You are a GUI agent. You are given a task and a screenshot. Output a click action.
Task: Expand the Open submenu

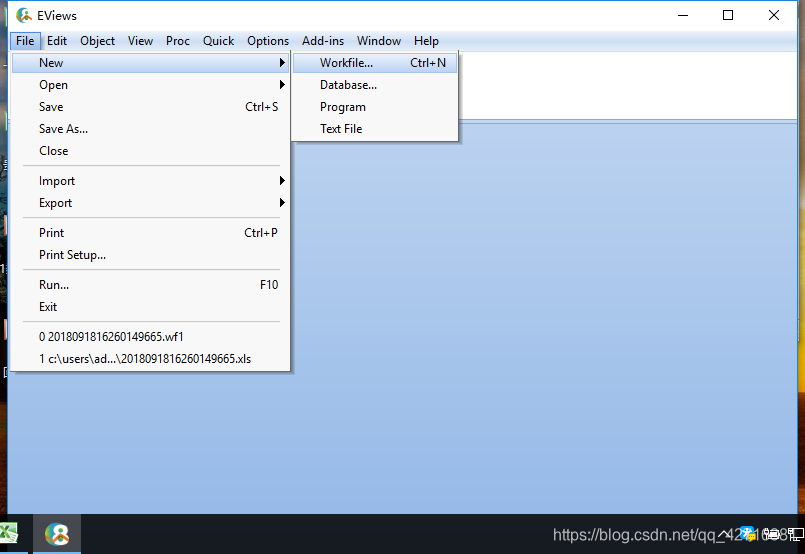[151, 85]
